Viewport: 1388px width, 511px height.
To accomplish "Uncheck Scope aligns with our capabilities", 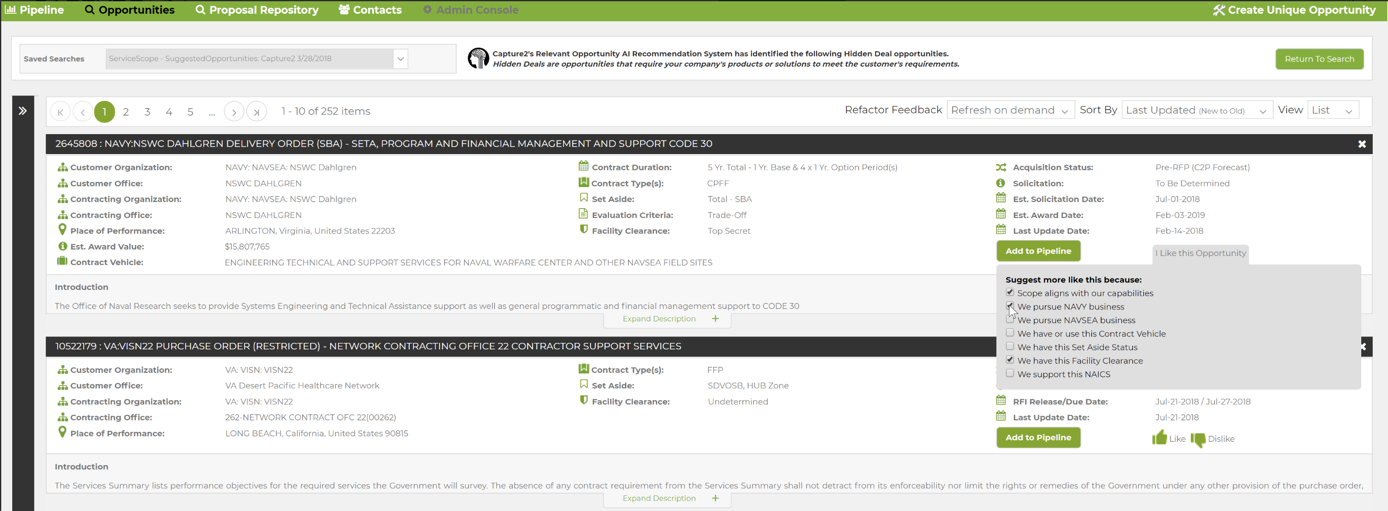I will click(x=1010, y=293).
